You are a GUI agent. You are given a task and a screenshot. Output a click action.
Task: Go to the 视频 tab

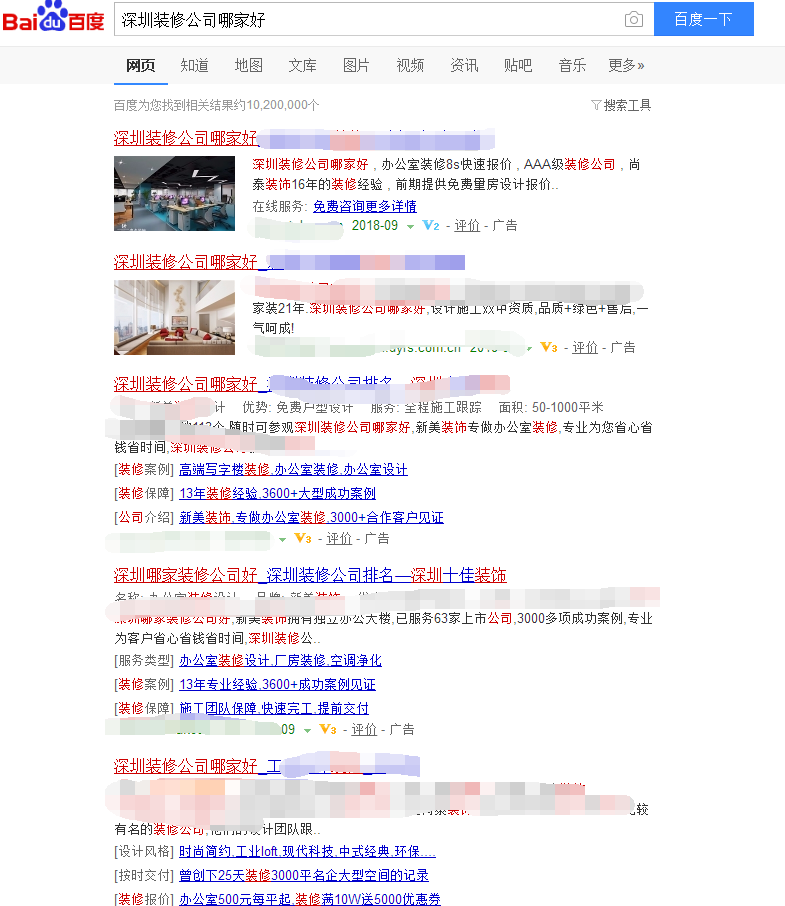[410, 65]
